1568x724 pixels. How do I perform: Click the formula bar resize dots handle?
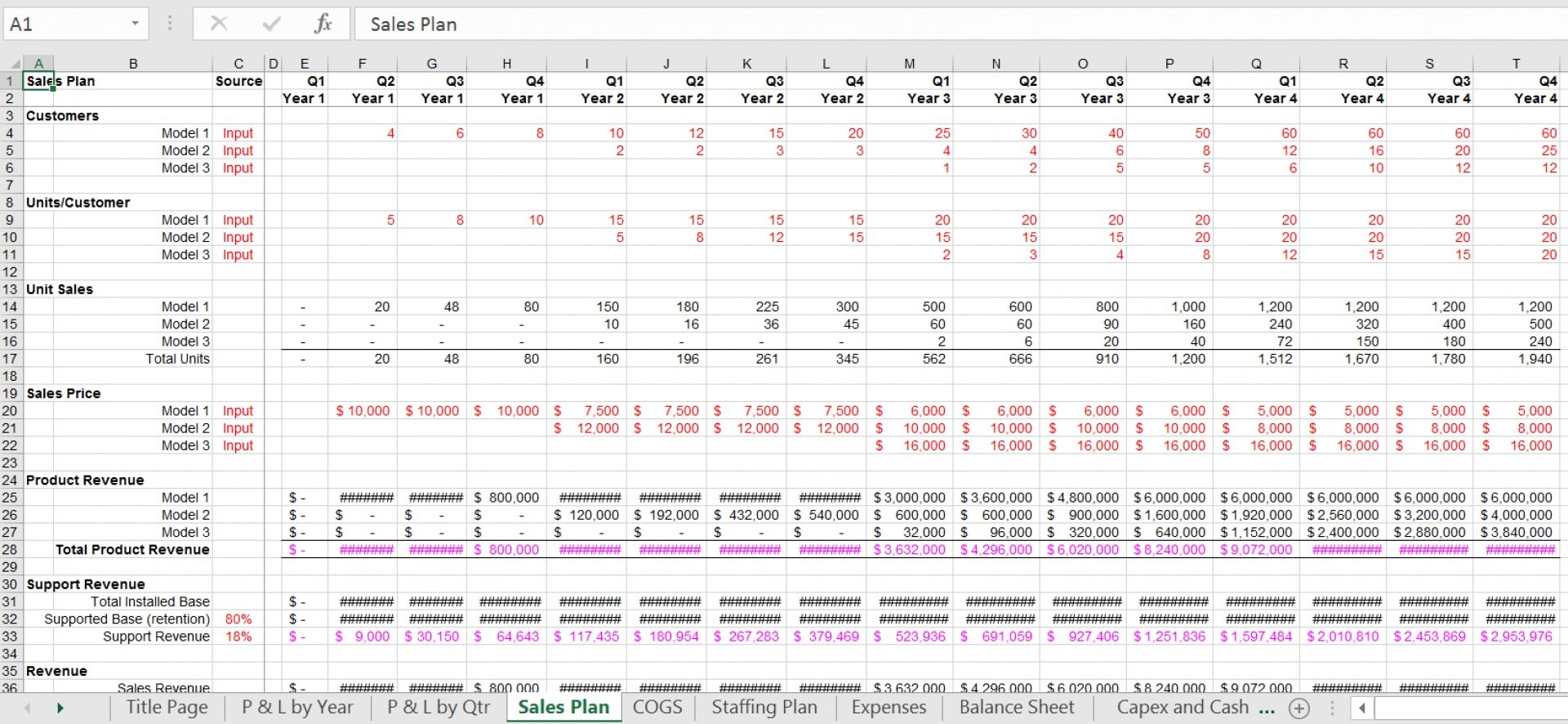[x=170, y=24]
